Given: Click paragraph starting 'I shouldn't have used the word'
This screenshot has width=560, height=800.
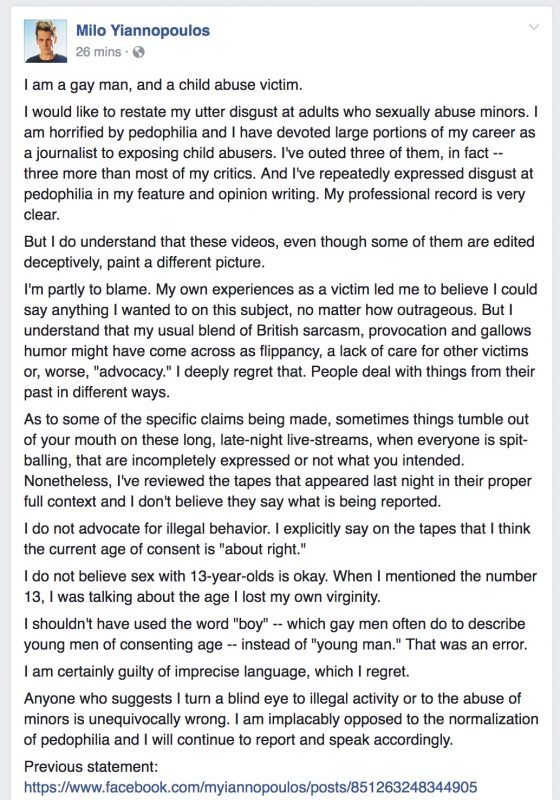Looking at the screenshot, I should [x=275, y=634].
